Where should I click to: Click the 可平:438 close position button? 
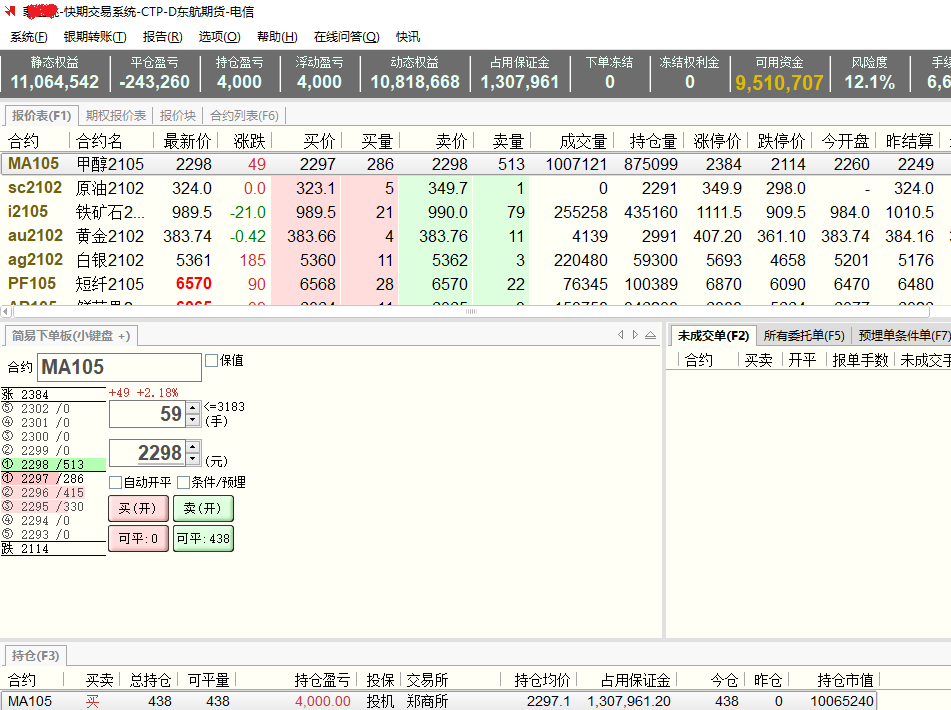pos(203,538)
